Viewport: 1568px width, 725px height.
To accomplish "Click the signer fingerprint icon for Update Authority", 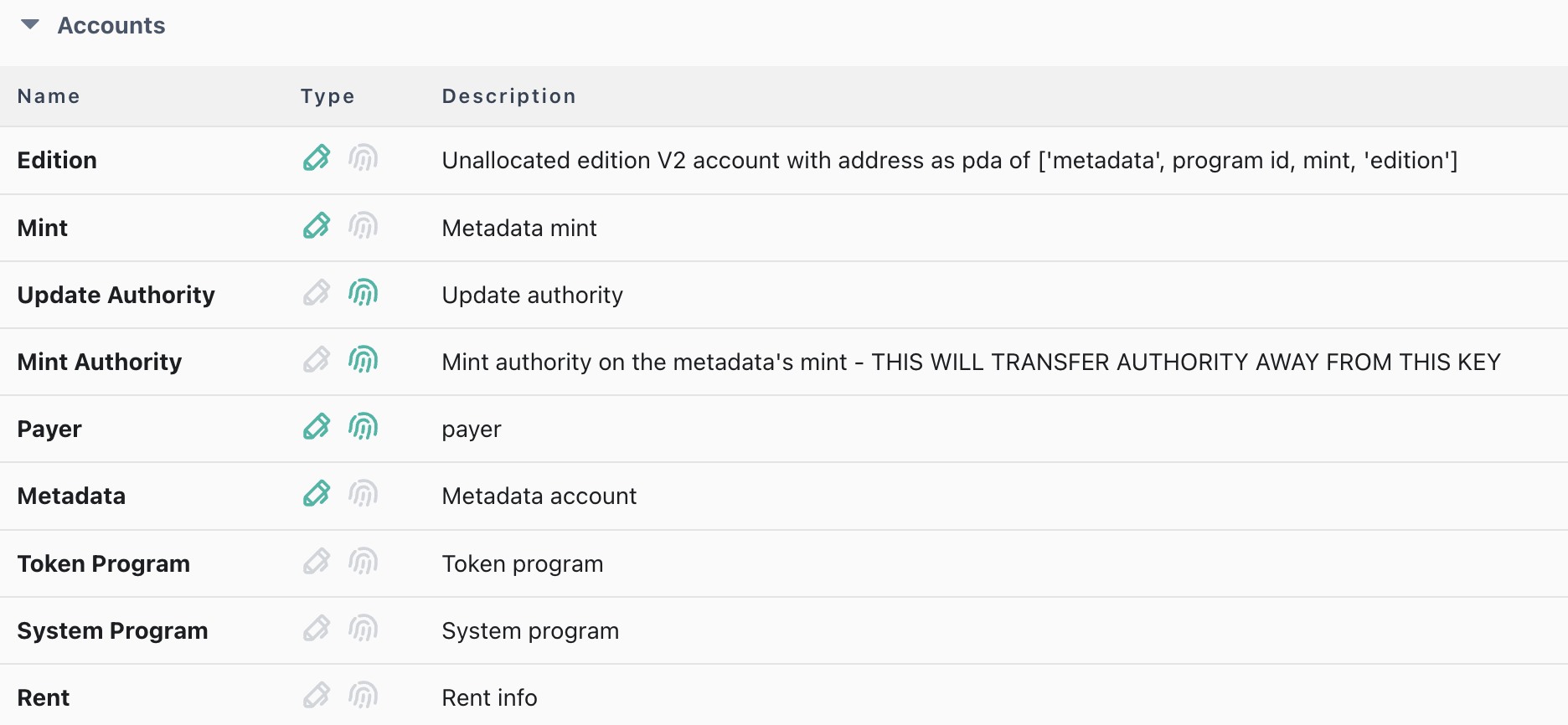I will point(363,293).
